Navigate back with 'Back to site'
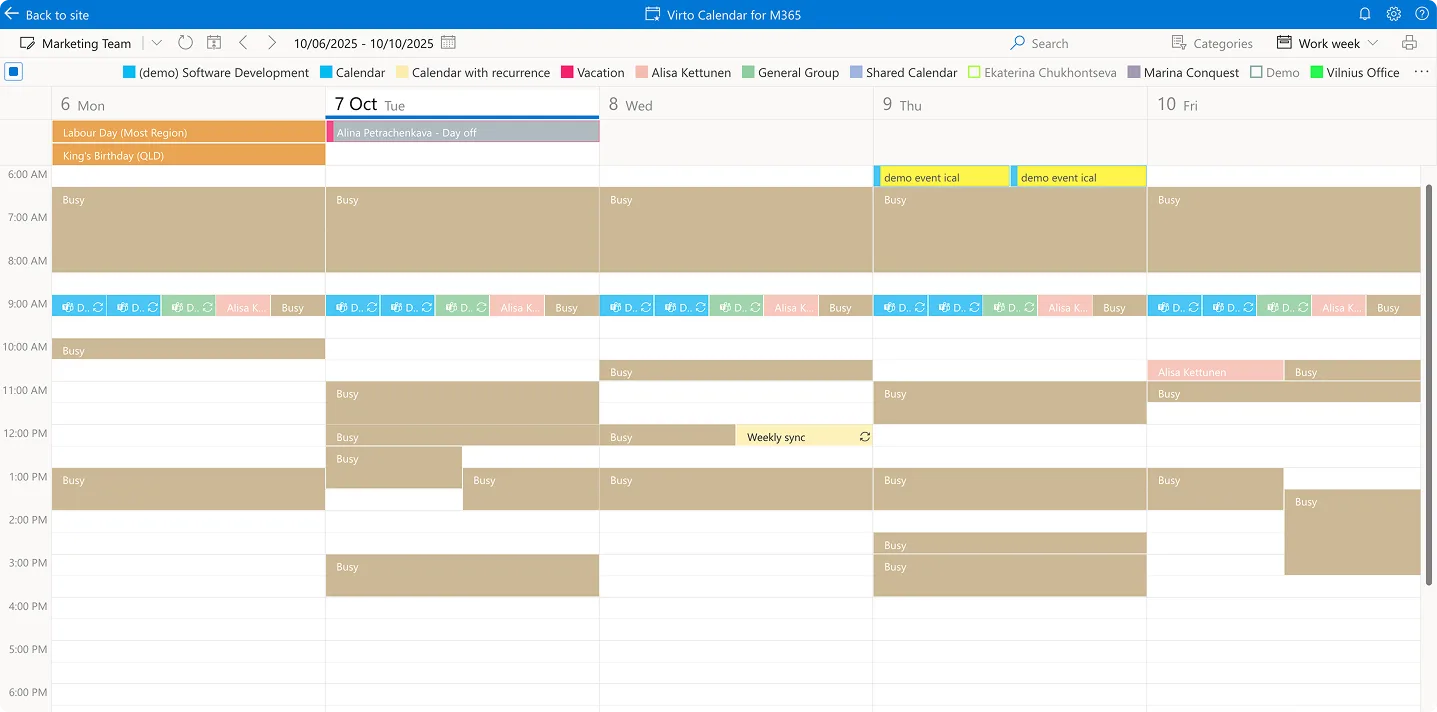This screenshot has width=1437, height=712. 49,14
